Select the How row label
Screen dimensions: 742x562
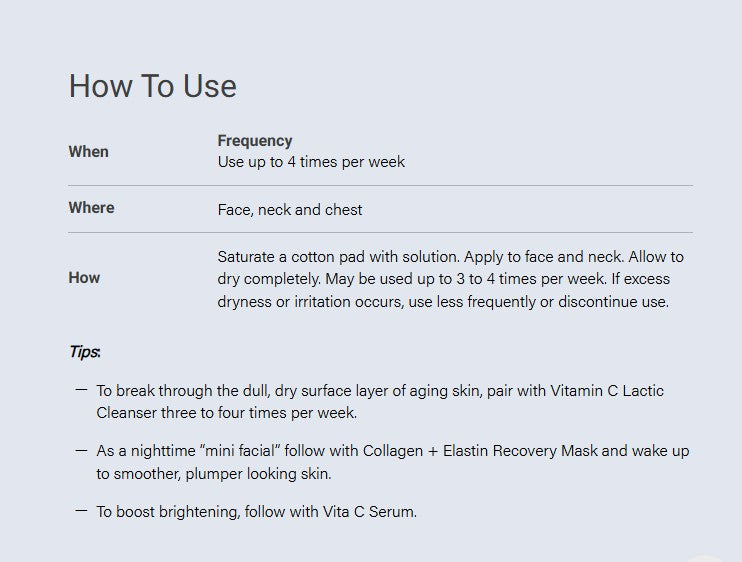(x=84, y=278)
